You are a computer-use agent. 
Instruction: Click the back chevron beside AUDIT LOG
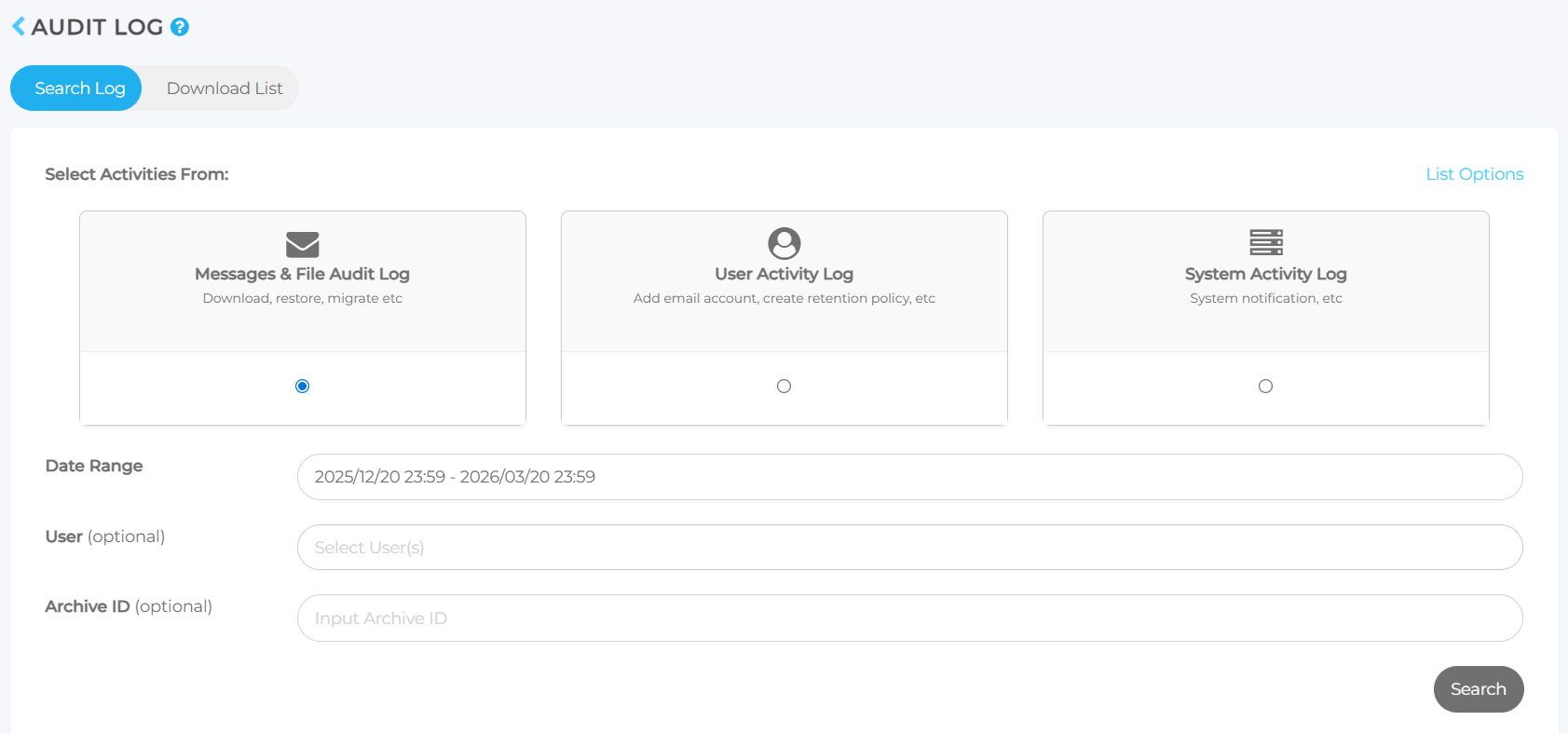[19, 27]
